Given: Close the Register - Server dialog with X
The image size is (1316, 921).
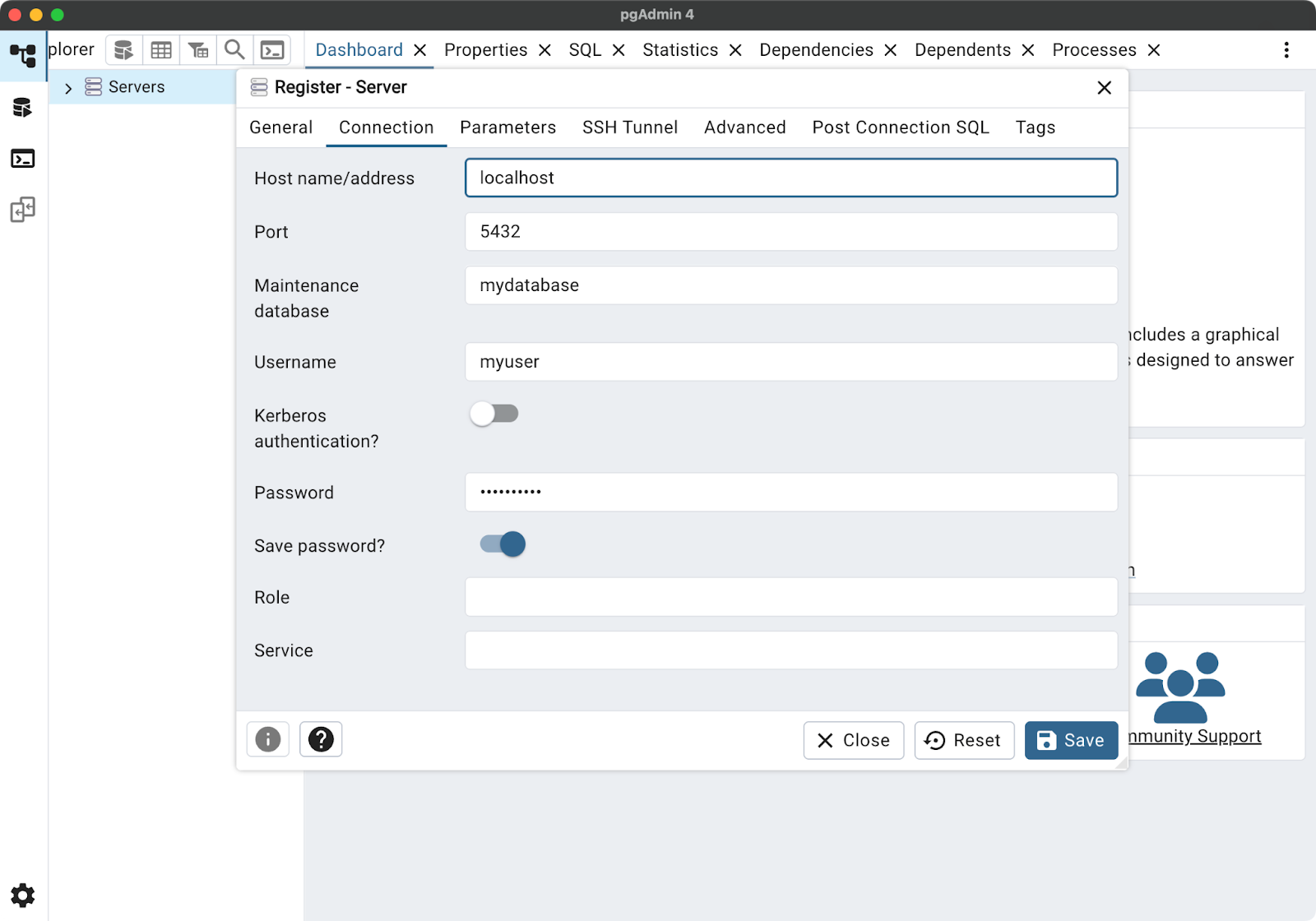Looking at the screenshot, I should tap(1105, 88).
